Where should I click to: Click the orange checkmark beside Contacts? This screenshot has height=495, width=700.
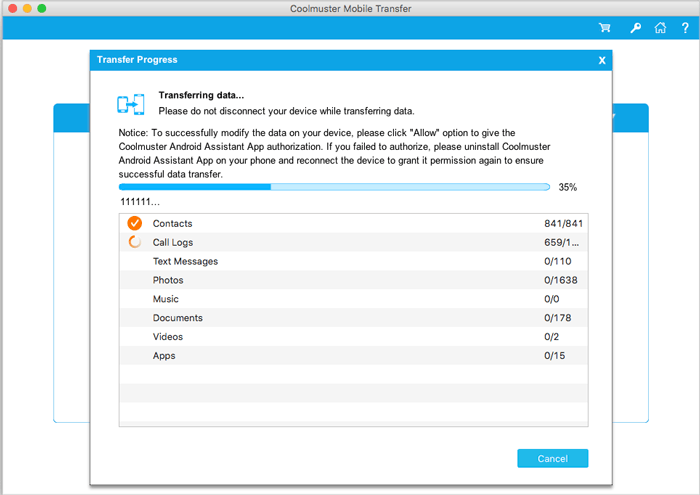click(135, 223)
